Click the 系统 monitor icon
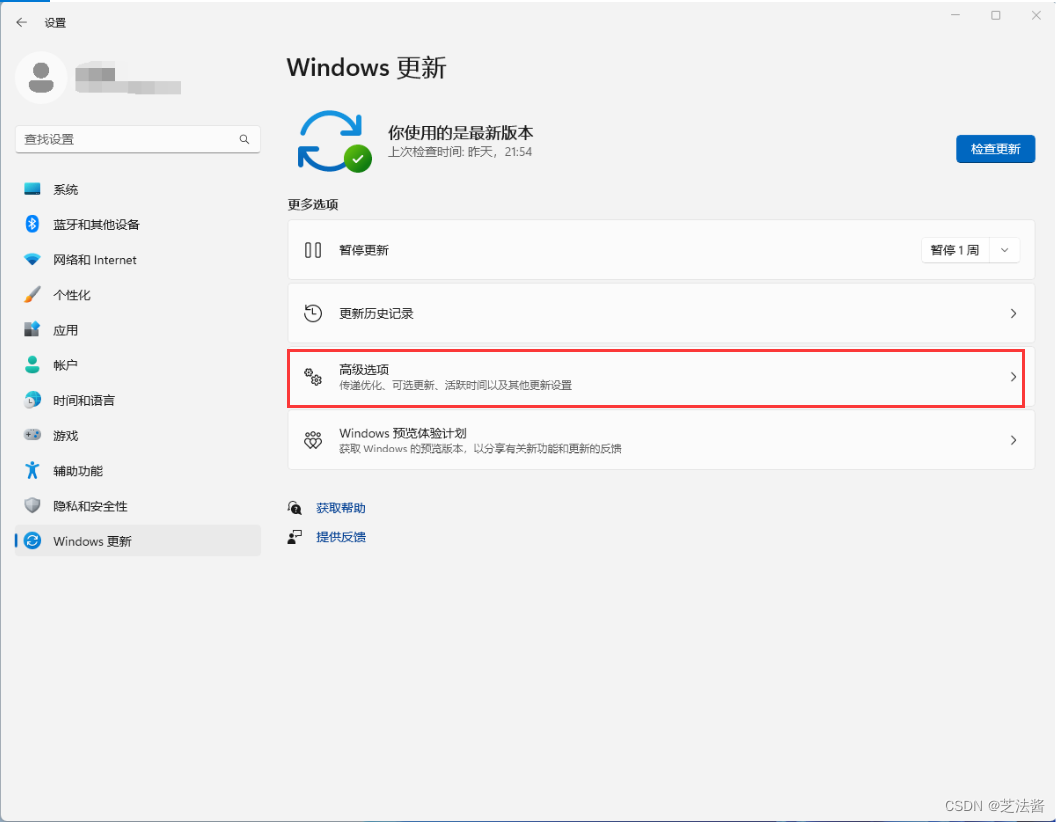This screenshot has height=822, width=1060. [x=32, y=189]
